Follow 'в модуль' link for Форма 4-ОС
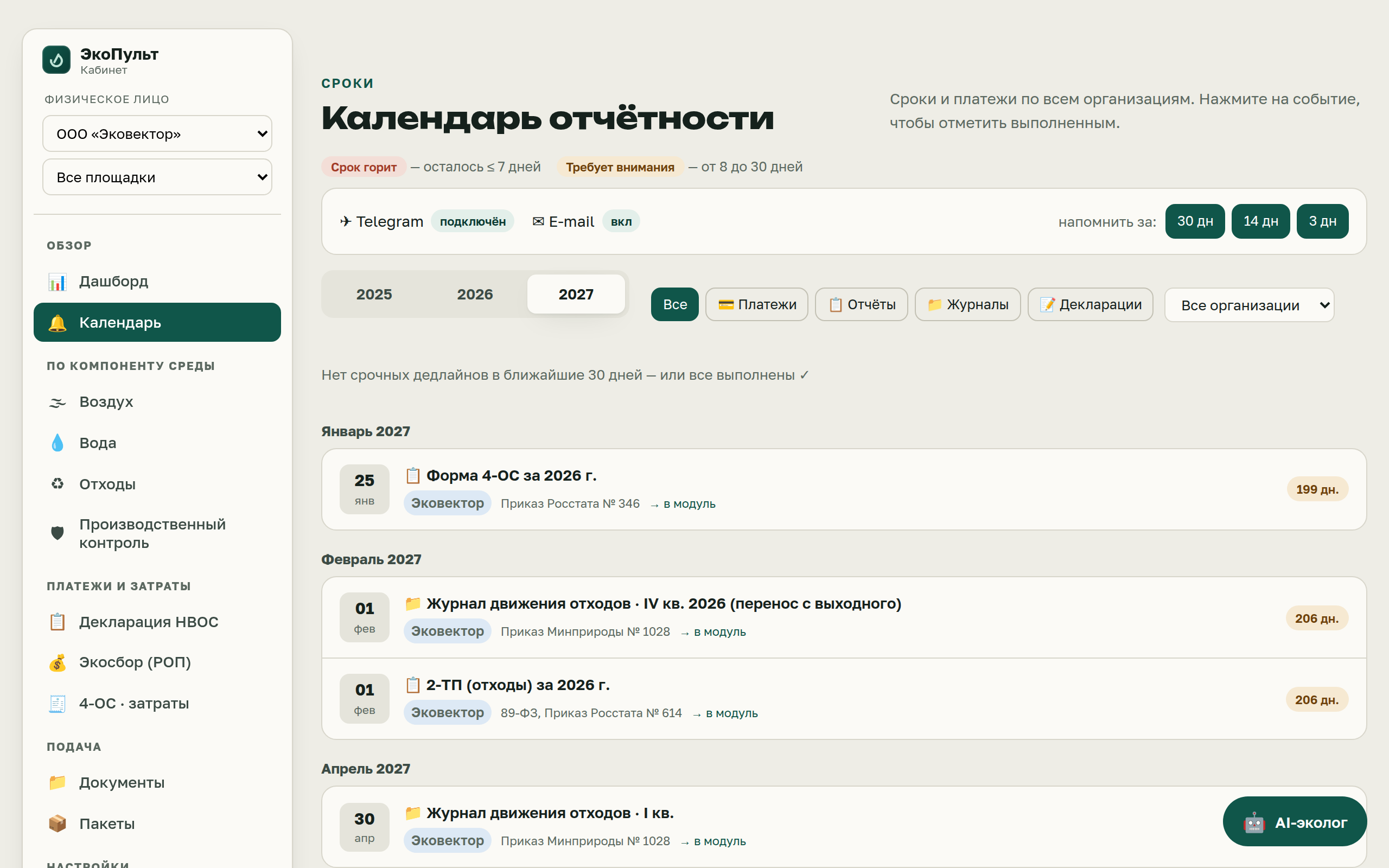1389x868 pixels. [683, 504]
